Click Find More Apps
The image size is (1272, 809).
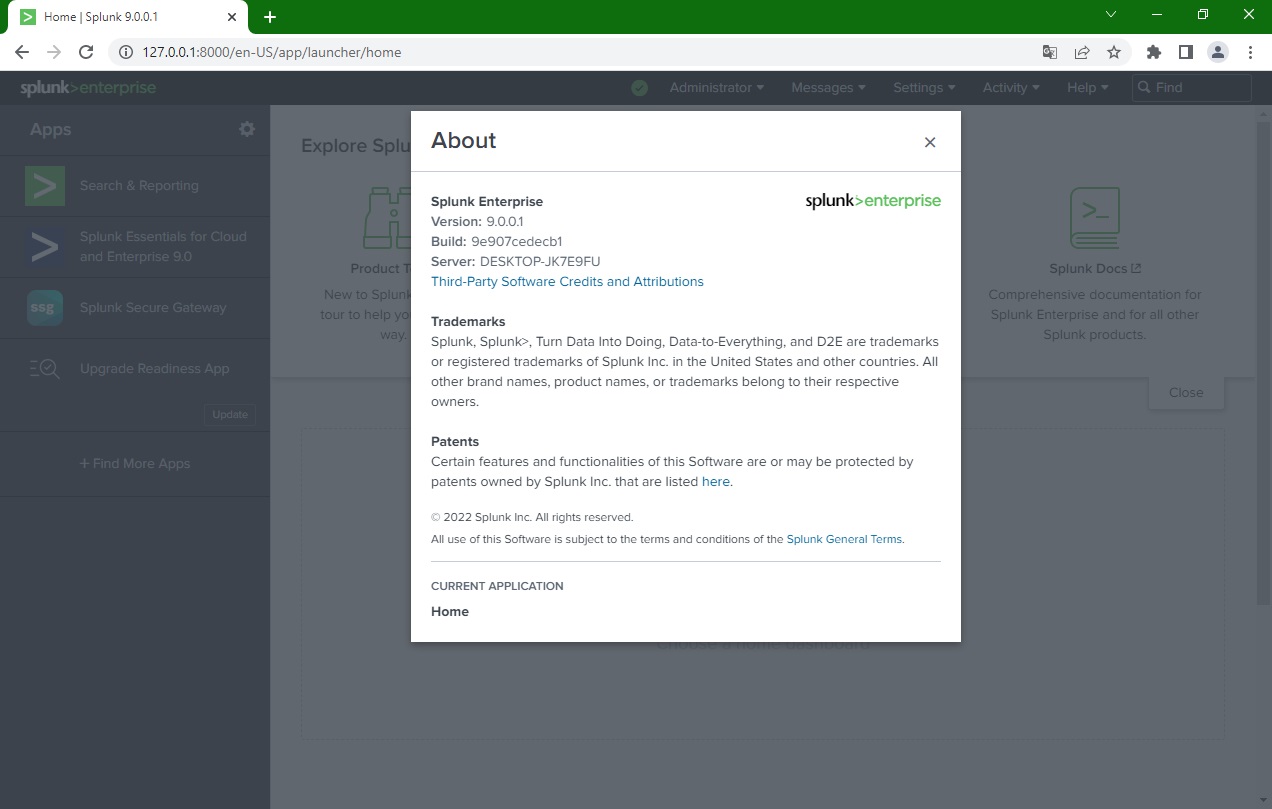pyautogui.click(x=135, y=463)
